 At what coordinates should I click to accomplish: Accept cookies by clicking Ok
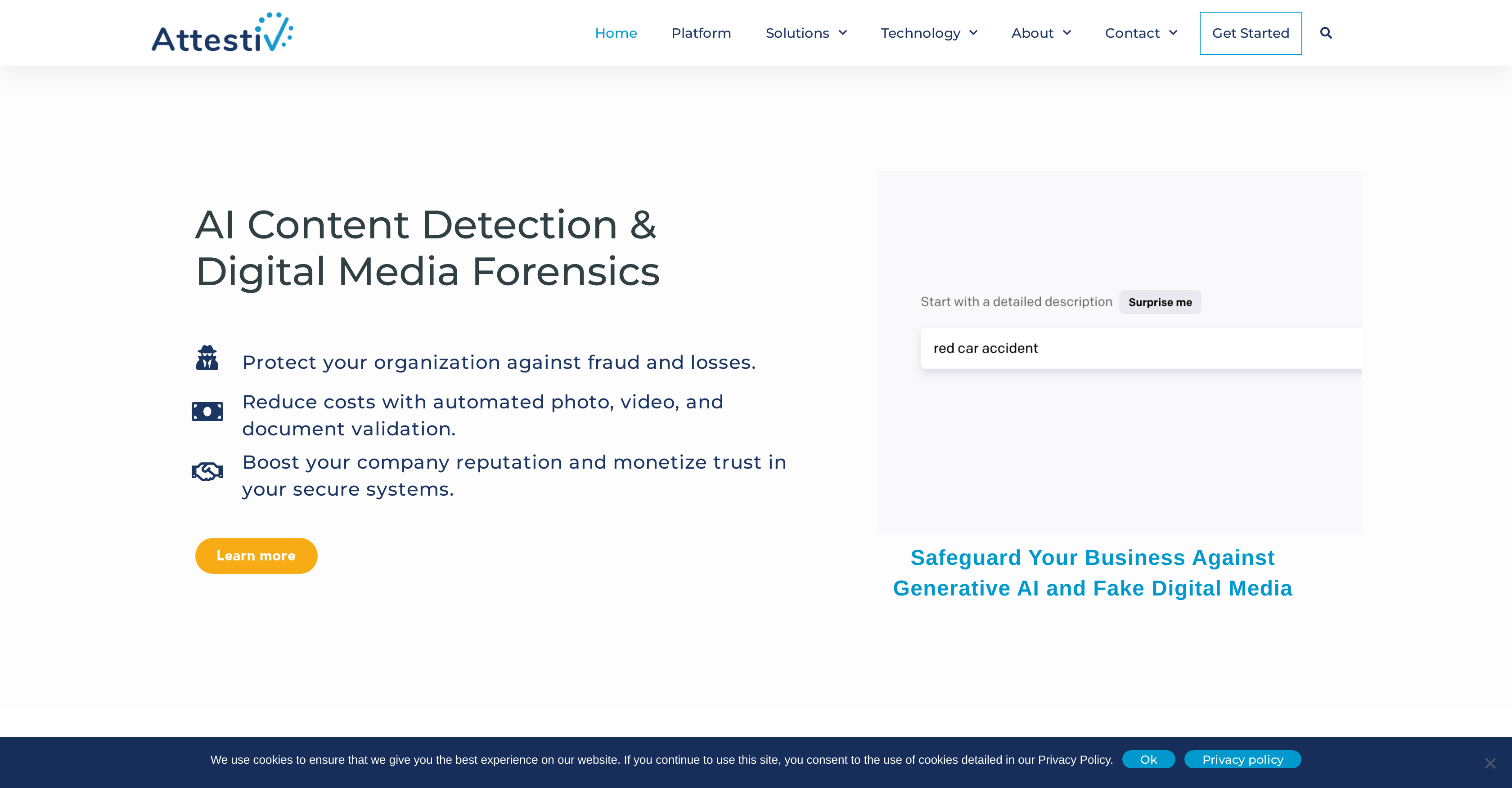(1148, 759)
